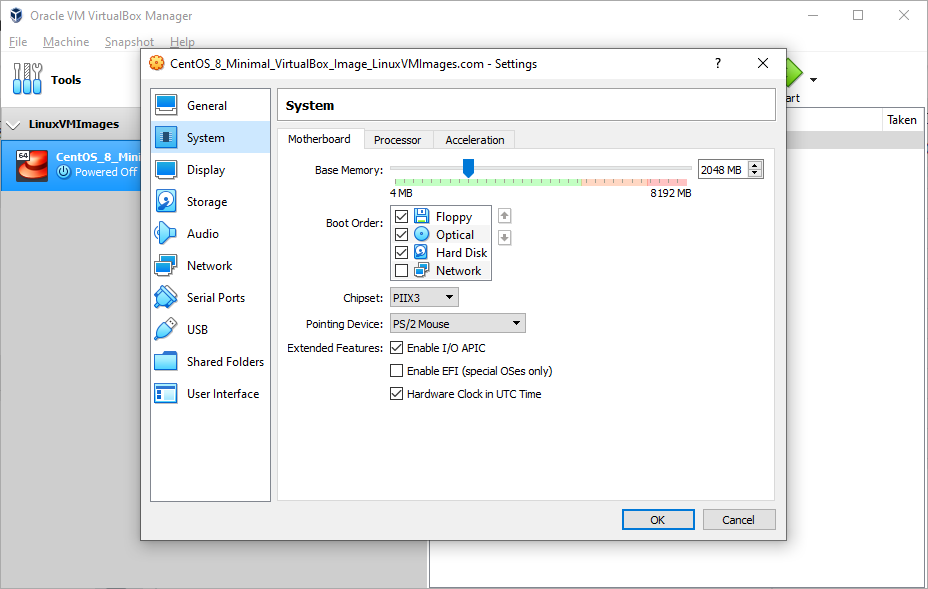Select the Optical disc icon in boot order

(x=421, y=234)
